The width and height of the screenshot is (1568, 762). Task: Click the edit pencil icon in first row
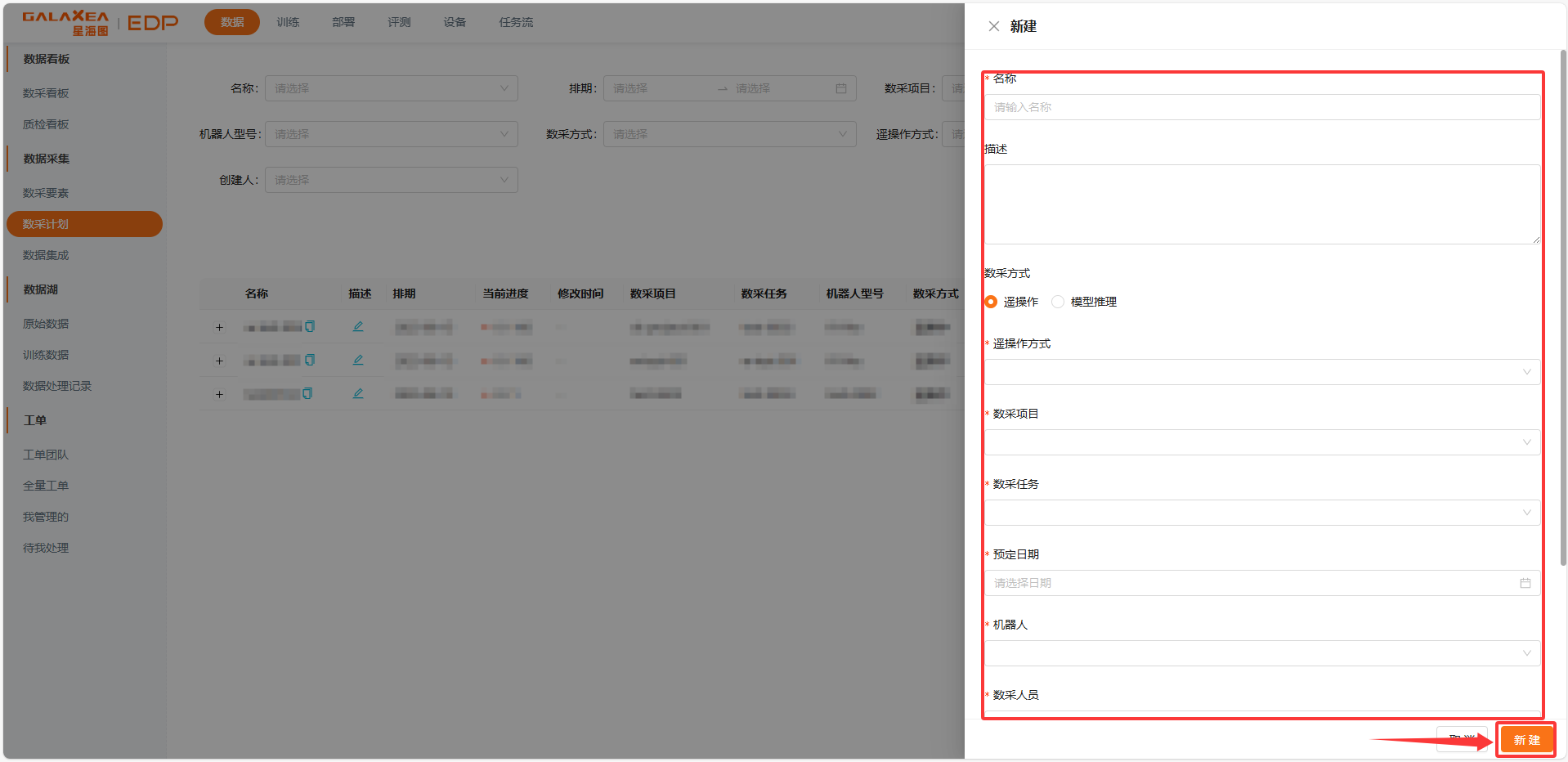point(358,327)
